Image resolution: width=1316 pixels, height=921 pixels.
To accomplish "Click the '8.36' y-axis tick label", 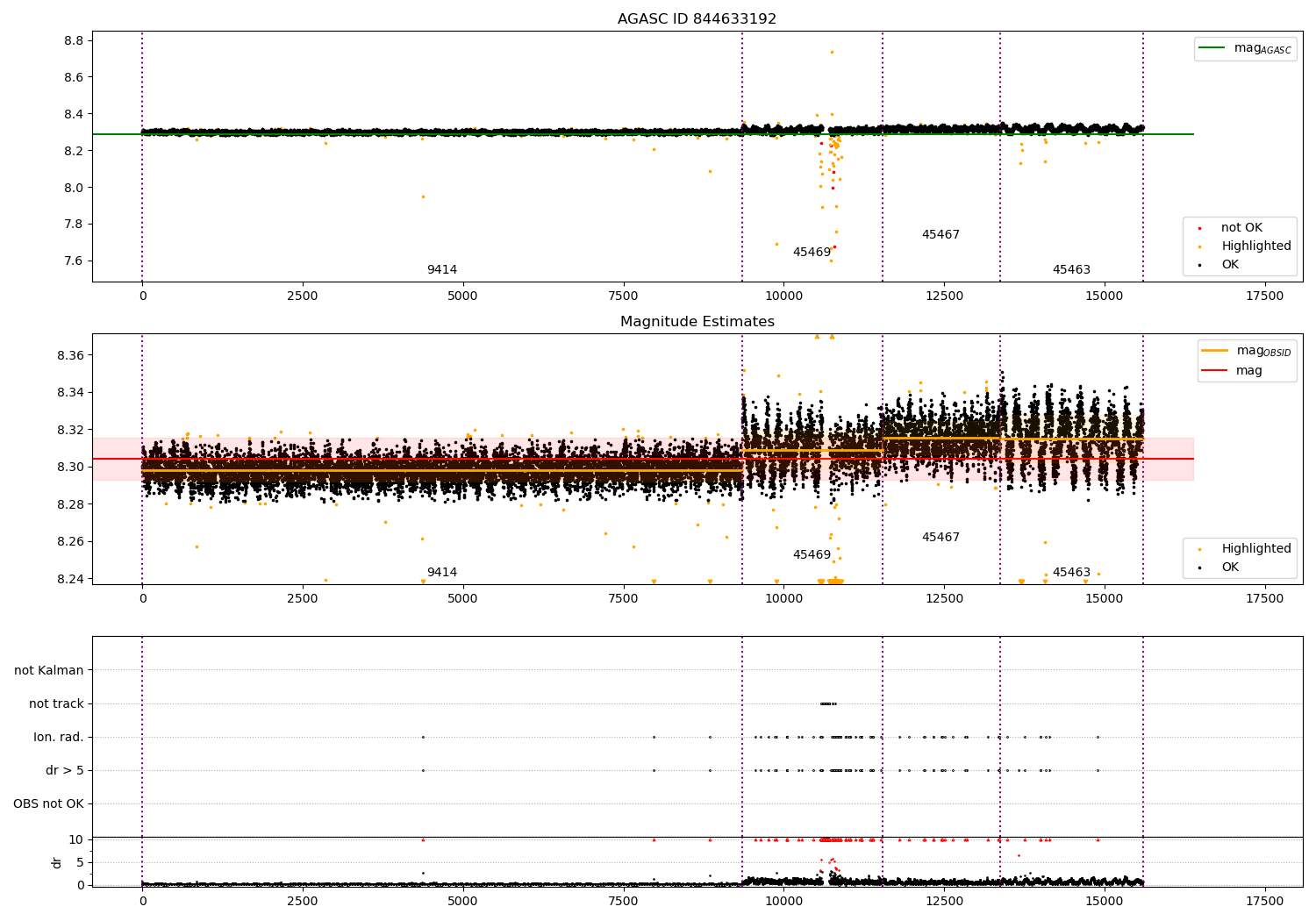I will click(70, 355).
